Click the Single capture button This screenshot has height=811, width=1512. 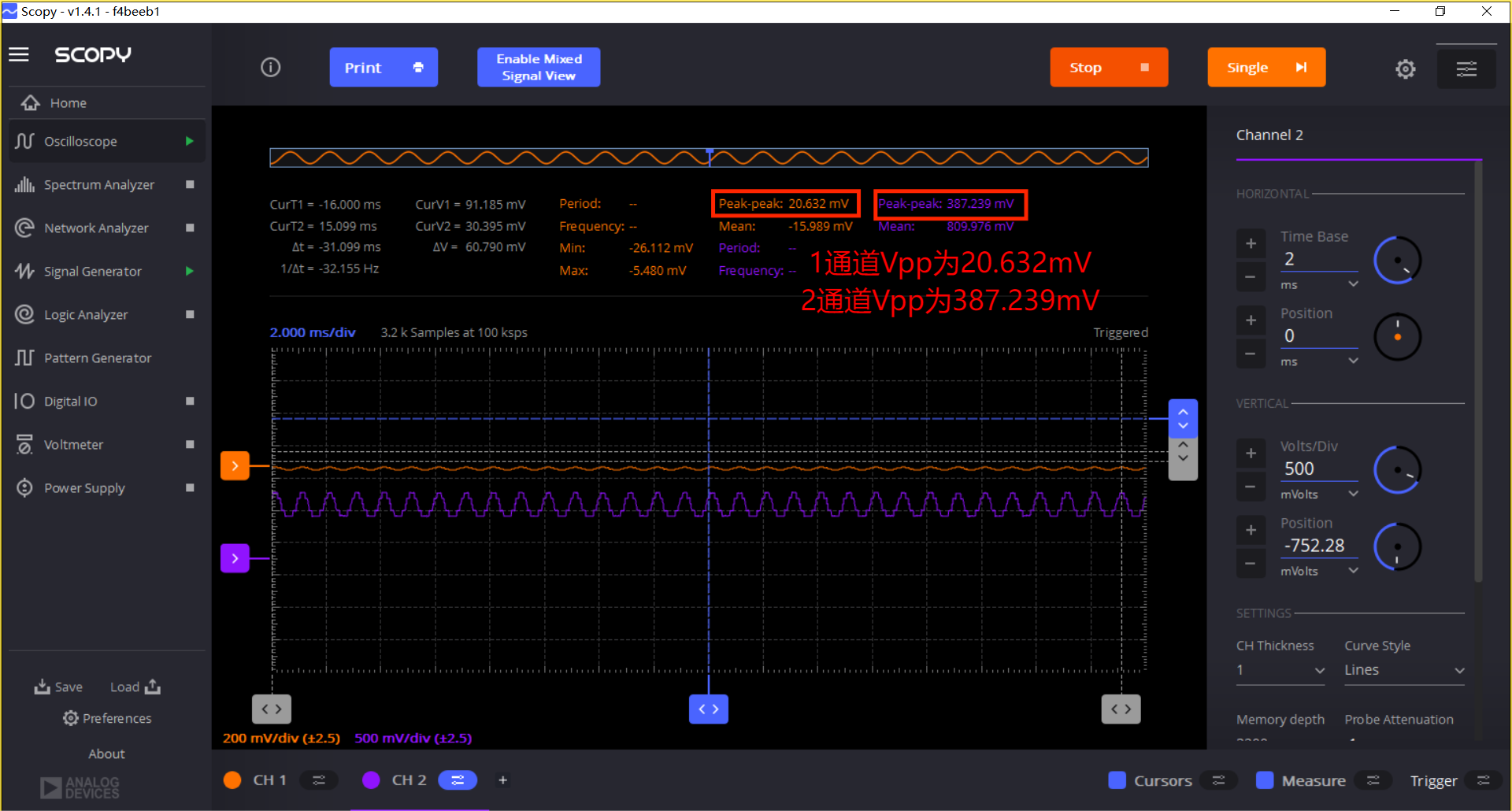1266,67
